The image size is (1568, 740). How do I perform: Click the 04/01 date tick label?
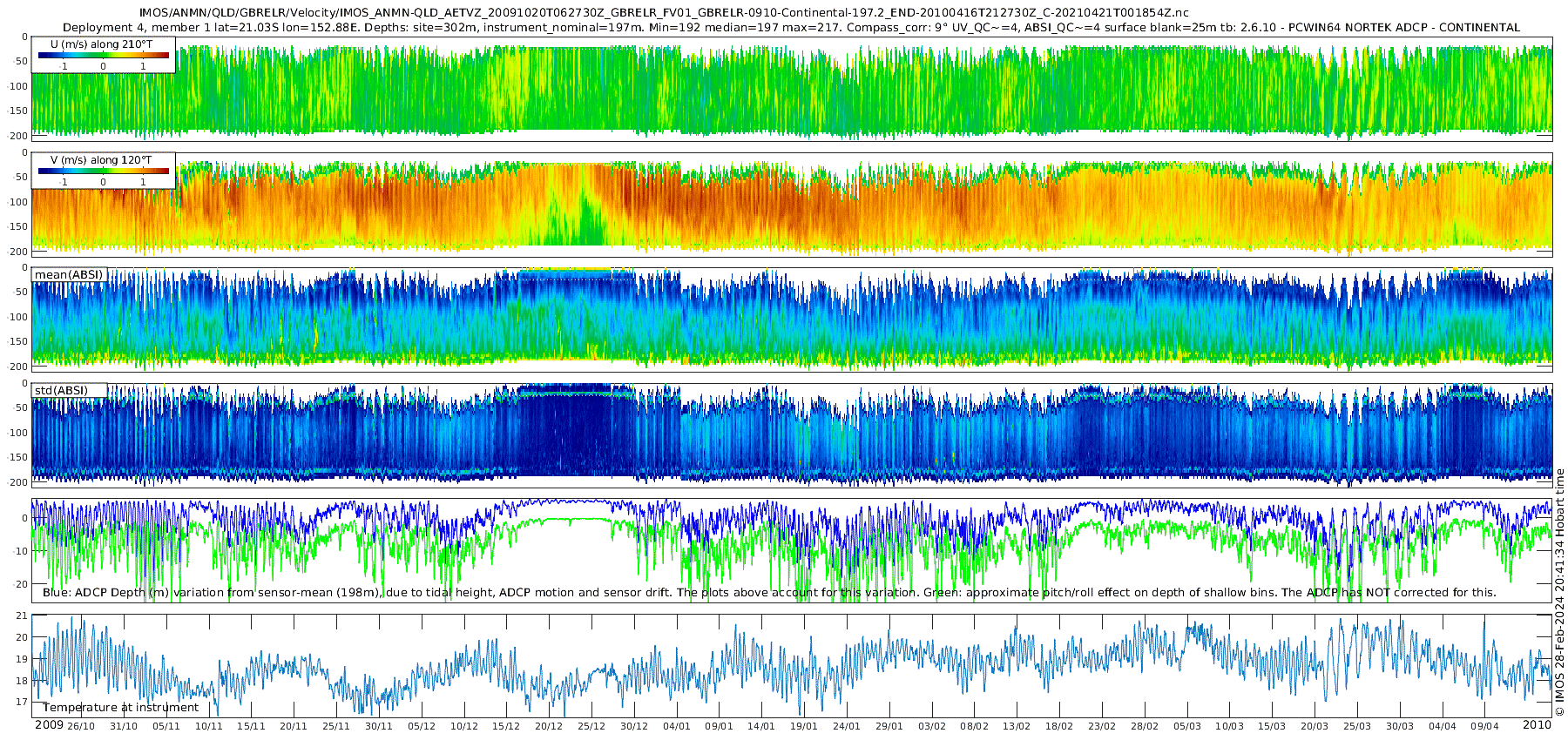pos(676,726)
